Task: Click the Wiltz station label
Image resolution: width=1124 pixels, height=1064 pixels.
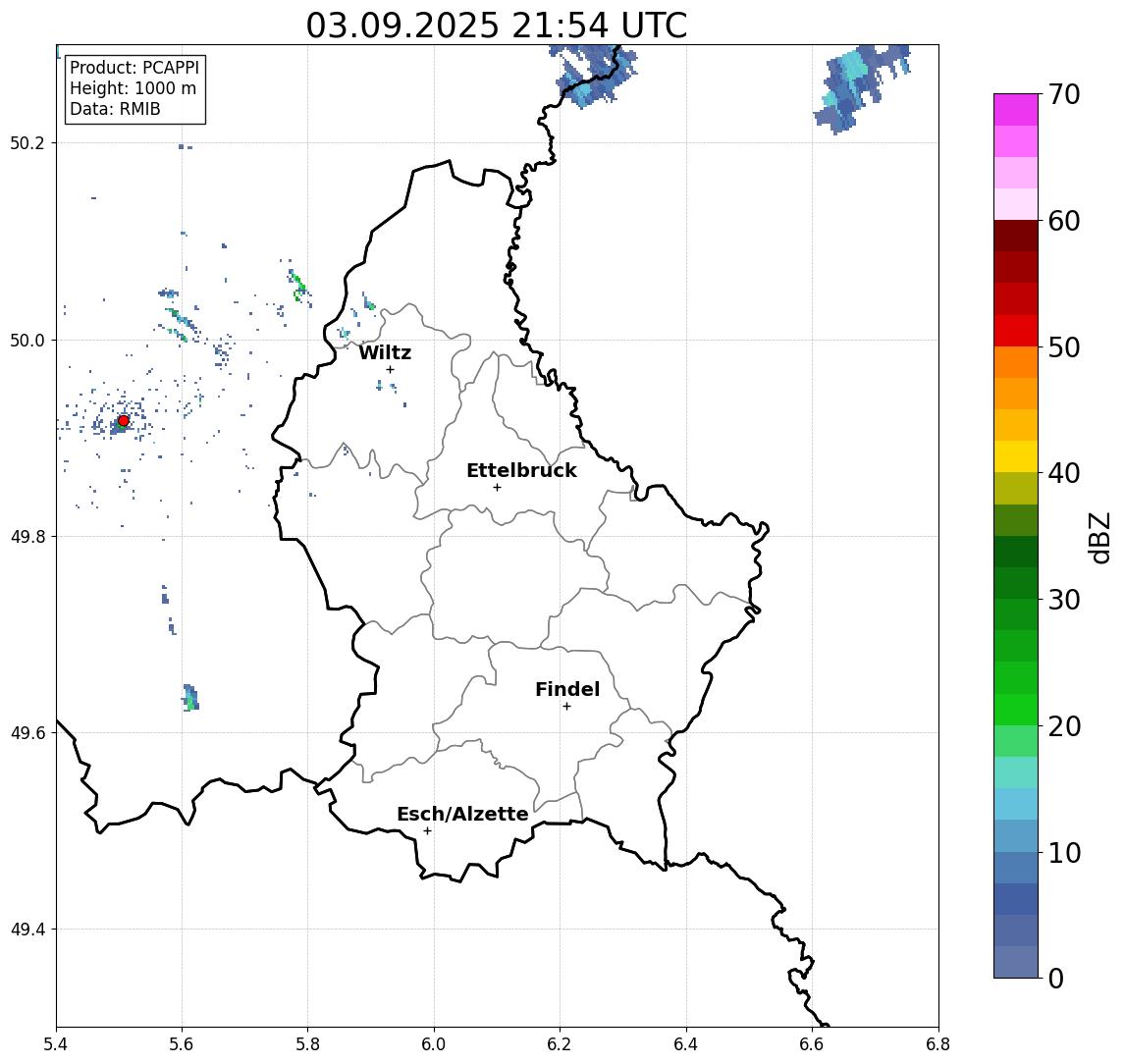Action: tap(385, 352)
